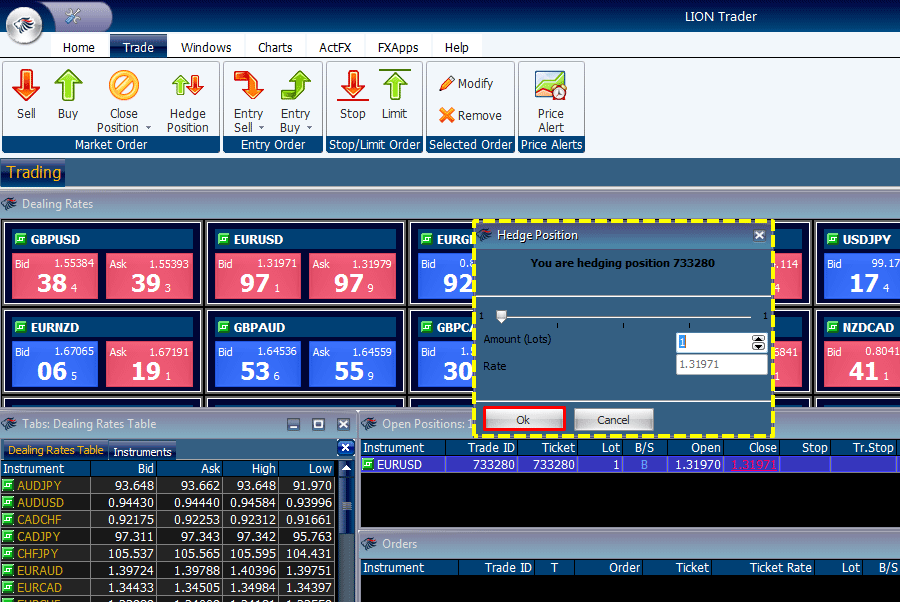The width and height of the screenshot is (900, 602).
Task: Expand the Close Position dropdown arrow
Action: pos(148,127)
